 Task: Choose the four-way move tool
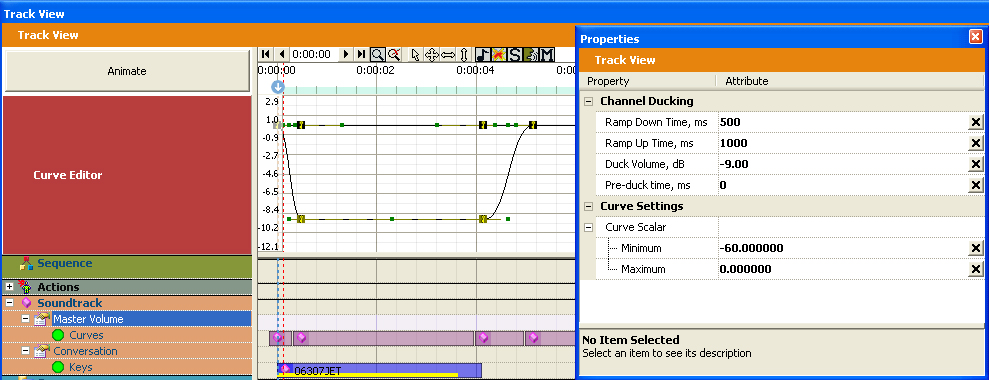(431, 54)
